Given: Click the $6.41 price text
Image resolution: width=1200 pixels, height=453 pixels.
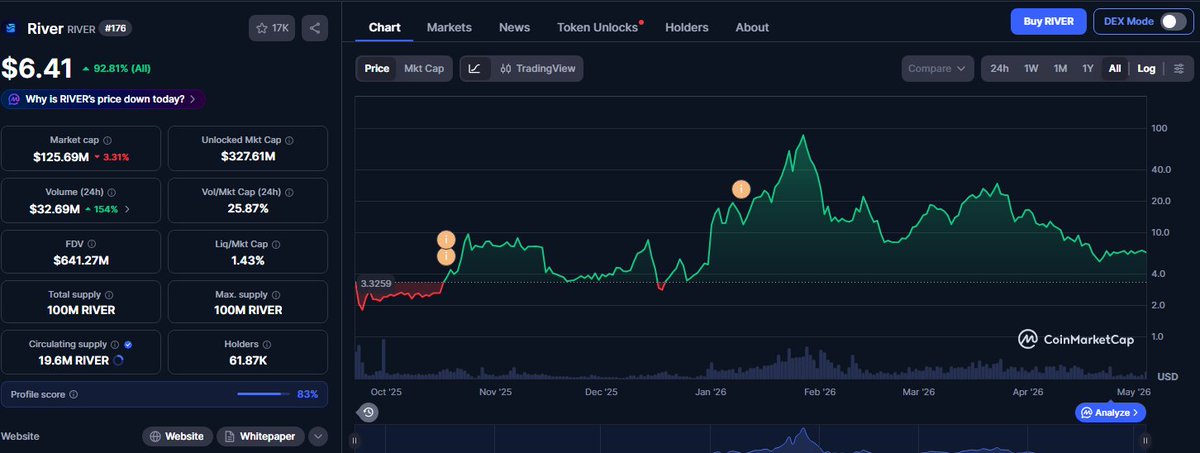Looking at the screenshot, I should click(x=37, y=68).
